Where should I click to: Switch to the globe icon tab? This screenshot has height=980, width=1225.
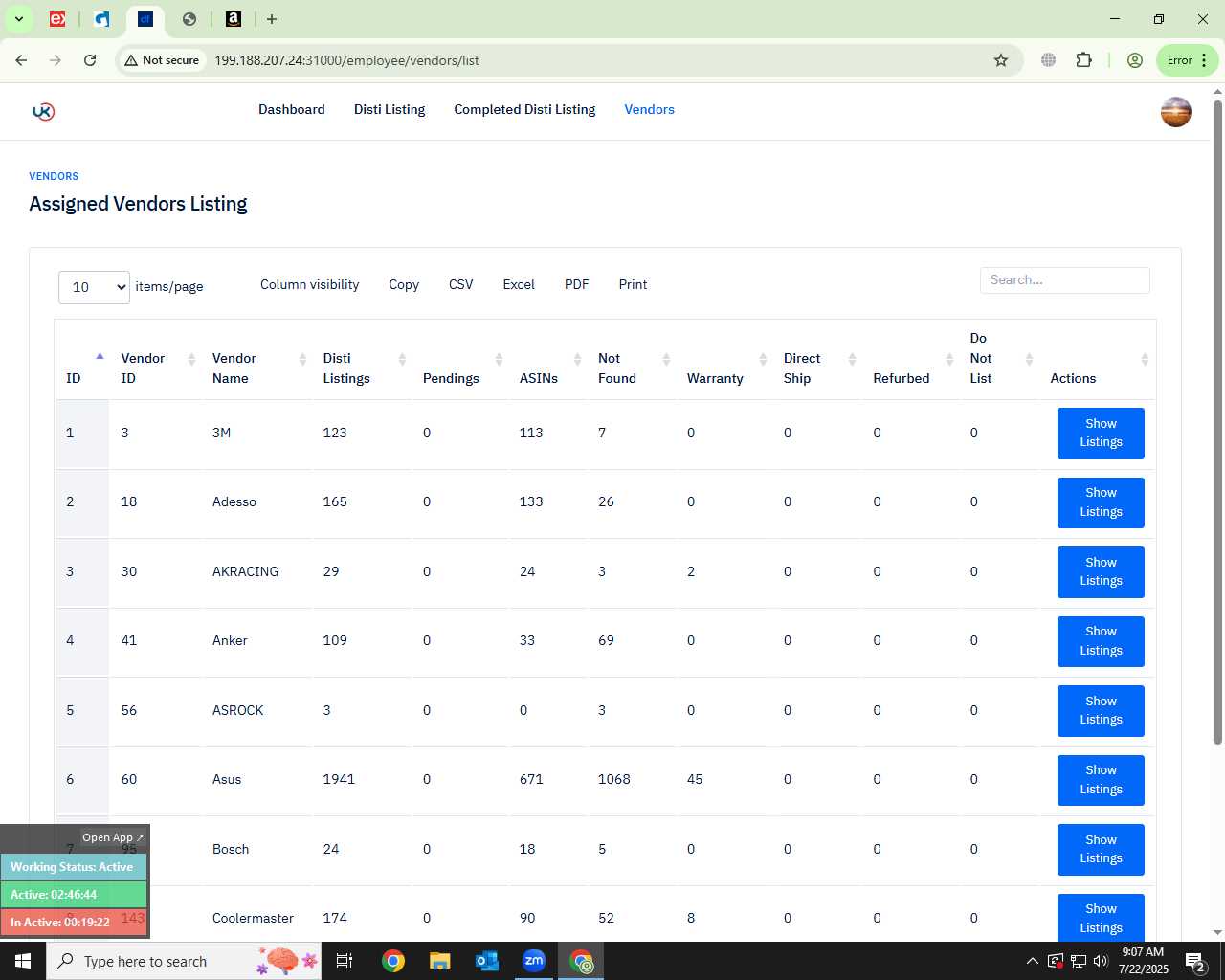(189, 19)
